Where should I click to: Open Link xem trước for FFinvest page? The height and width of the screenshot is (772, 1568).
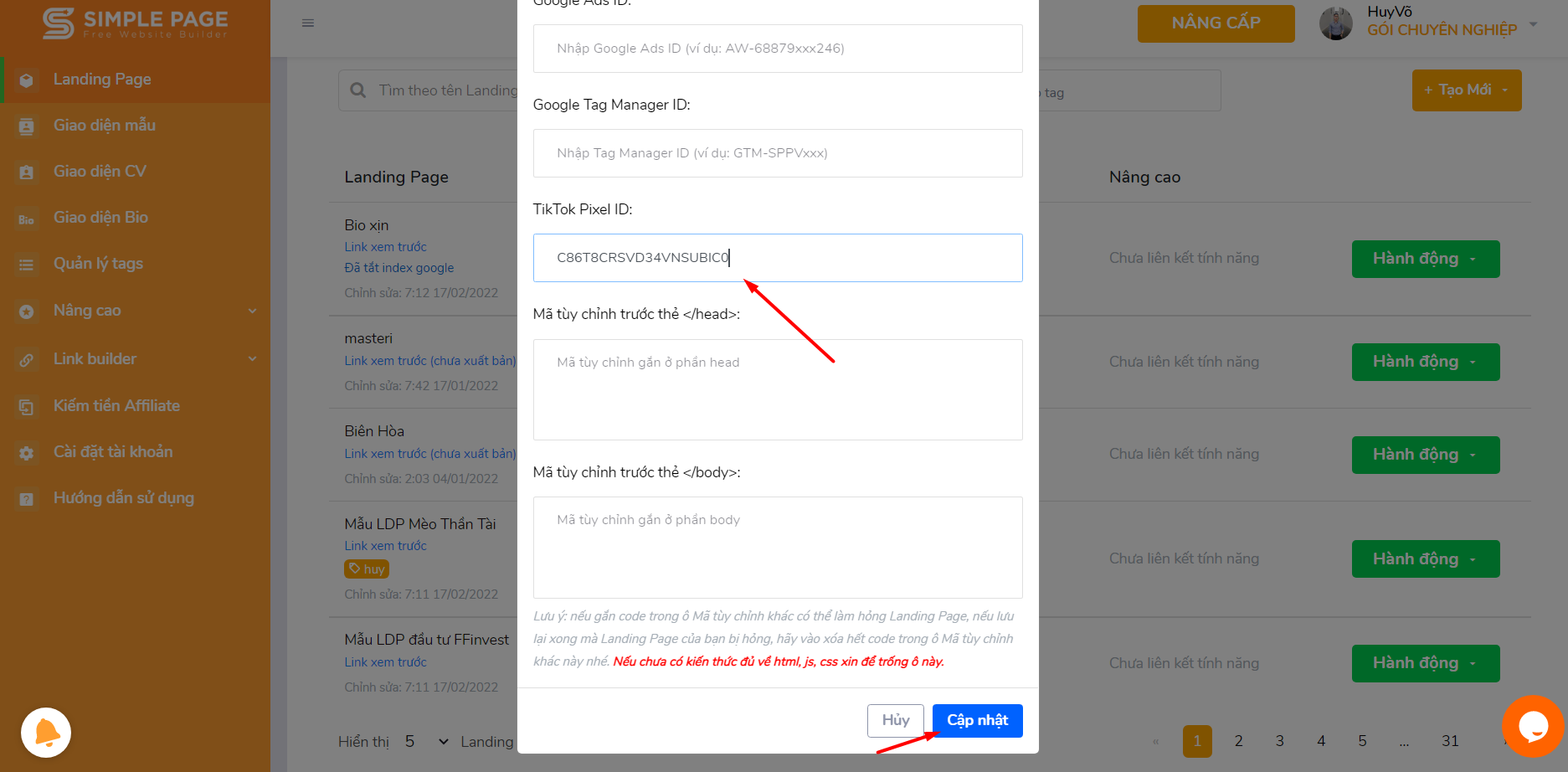click(385, 662)
